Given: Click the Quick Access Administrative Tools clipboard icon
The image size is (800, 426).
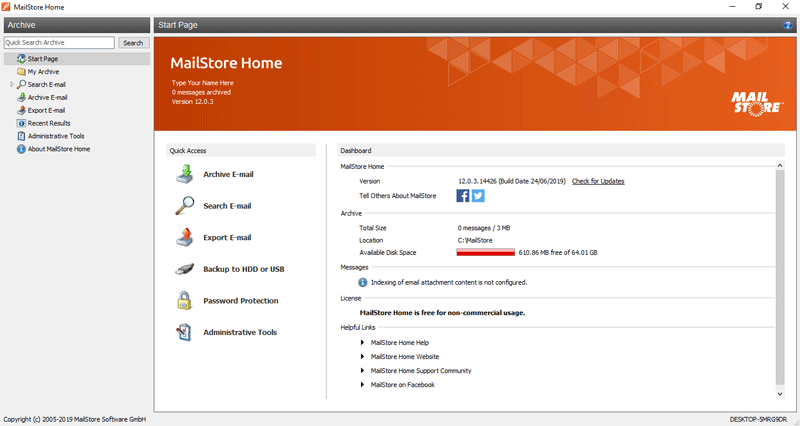Looking at the screenshot, I should pyautogui.click(x=184, y=332).
